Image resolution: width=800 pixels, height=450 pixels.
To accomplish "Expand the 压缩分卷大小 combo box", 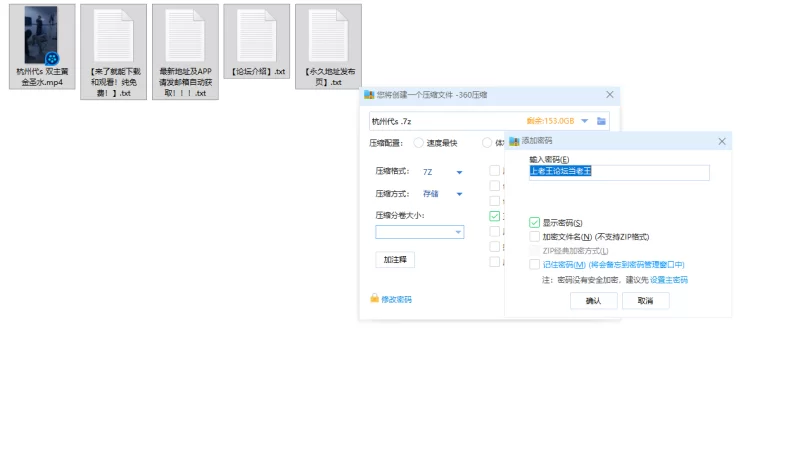I will point(419,232).
